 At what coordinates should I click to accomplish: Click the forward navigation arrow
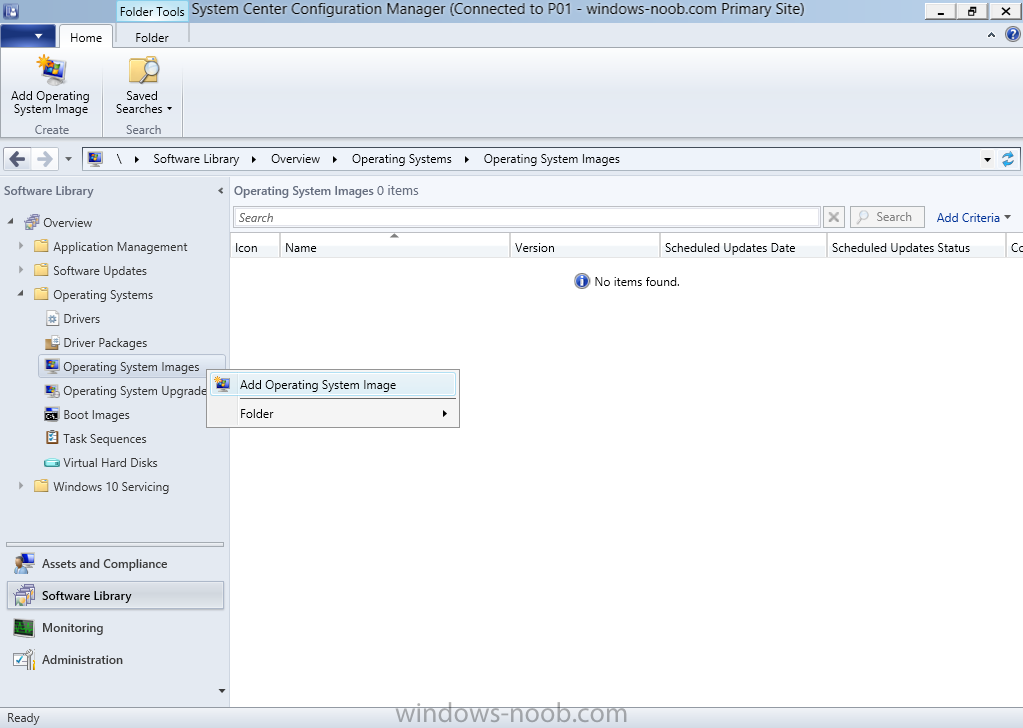tap(44, 159)
